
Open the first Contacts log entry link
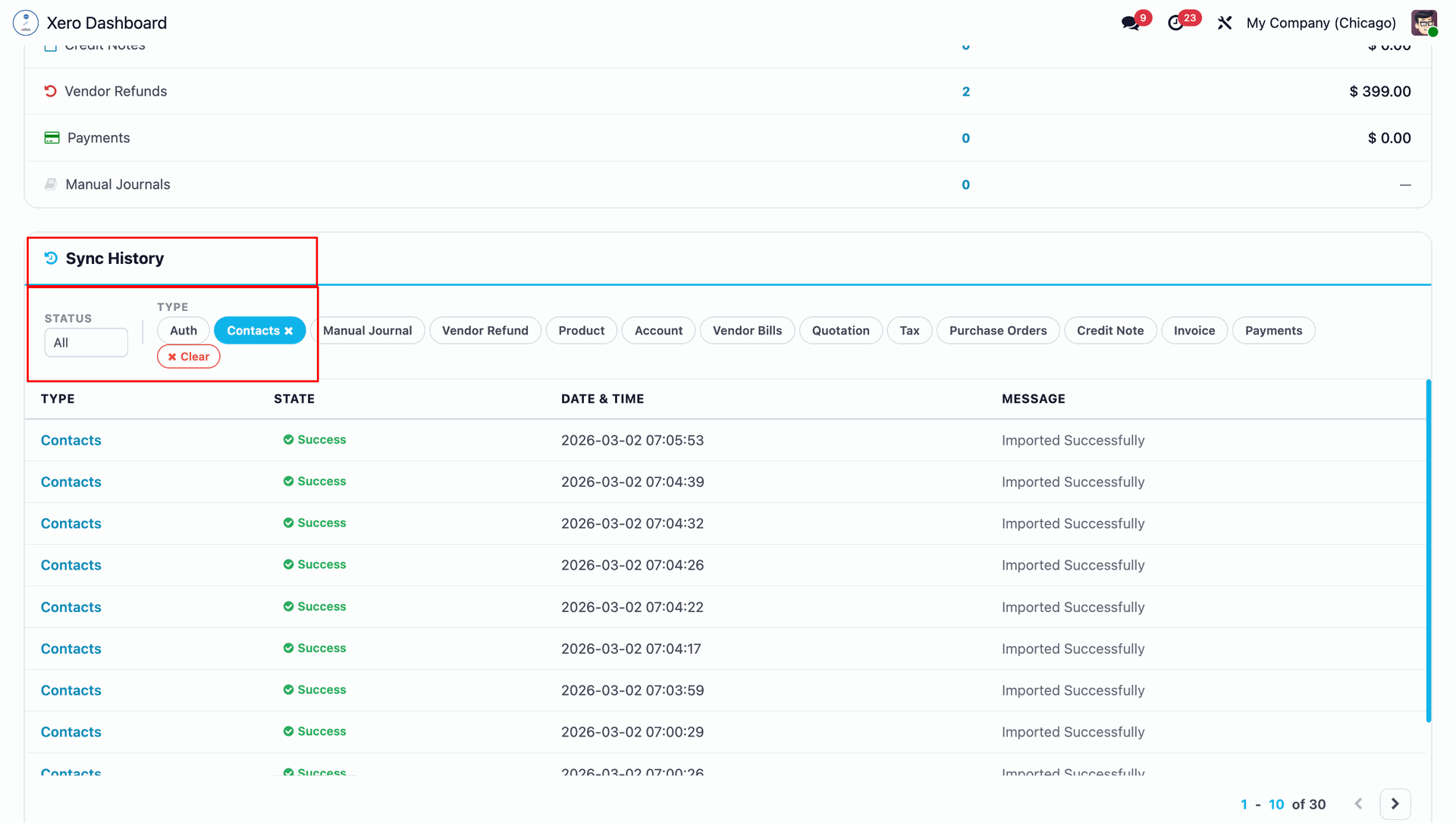point(71,441)
